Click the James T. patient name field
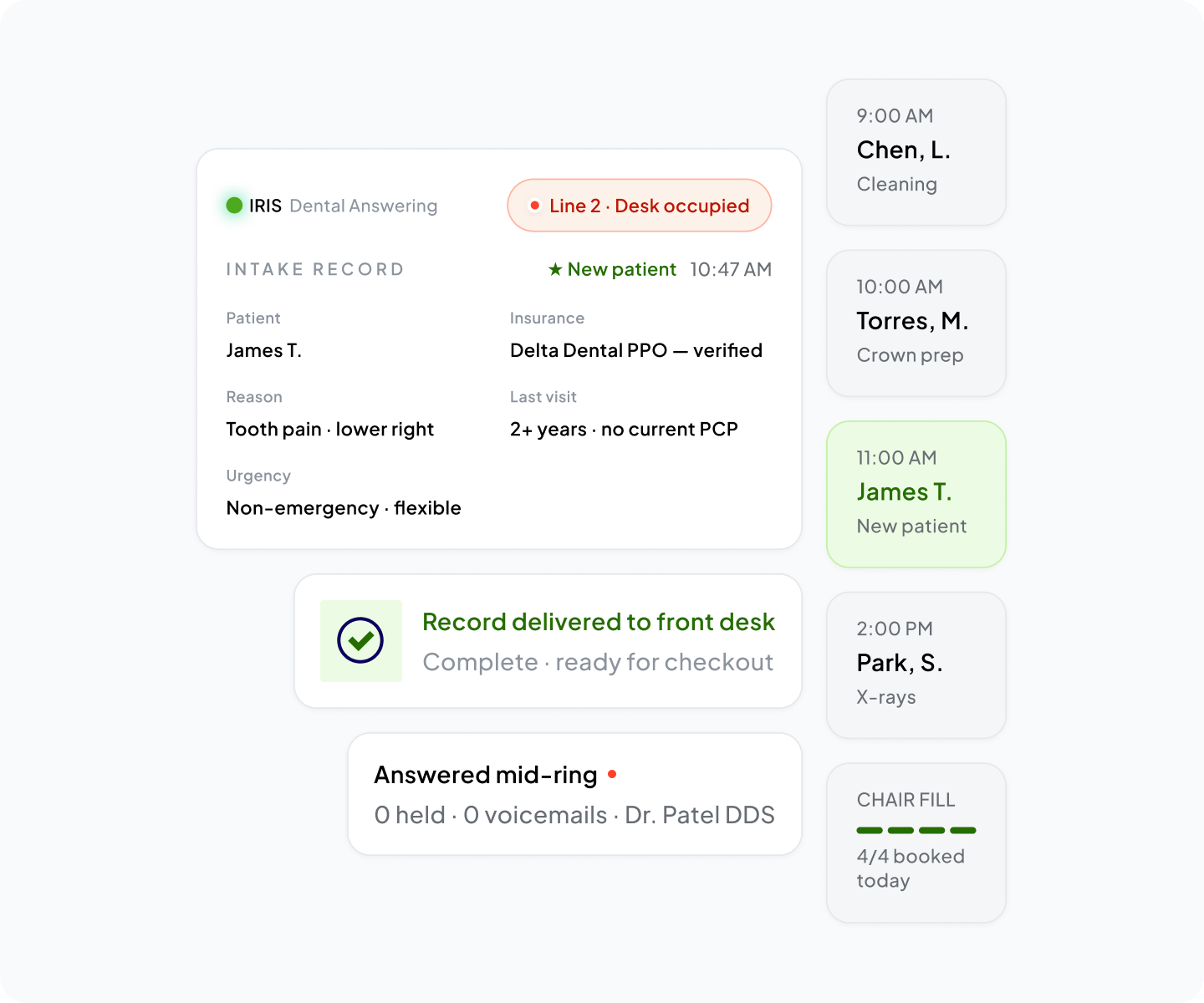Image resolution: width=1204 pixels, height=1003 pixels. tap(264, 350)
